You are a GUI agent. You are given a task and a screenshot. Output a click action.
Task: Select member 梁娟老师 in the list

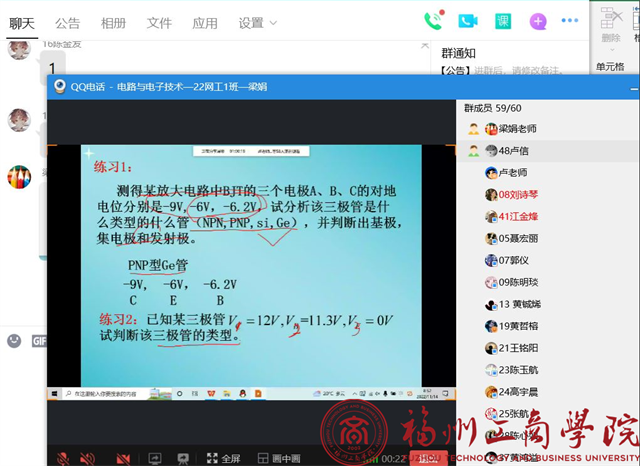516,129
